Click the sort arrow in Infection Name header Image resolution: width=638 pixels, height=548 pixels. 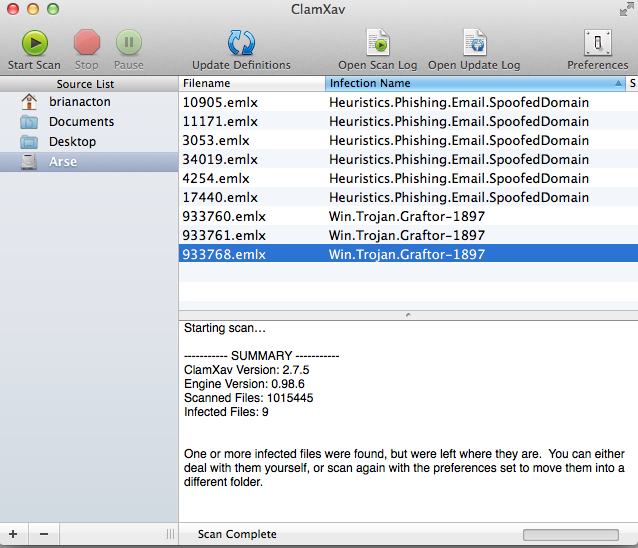point(618,83)
